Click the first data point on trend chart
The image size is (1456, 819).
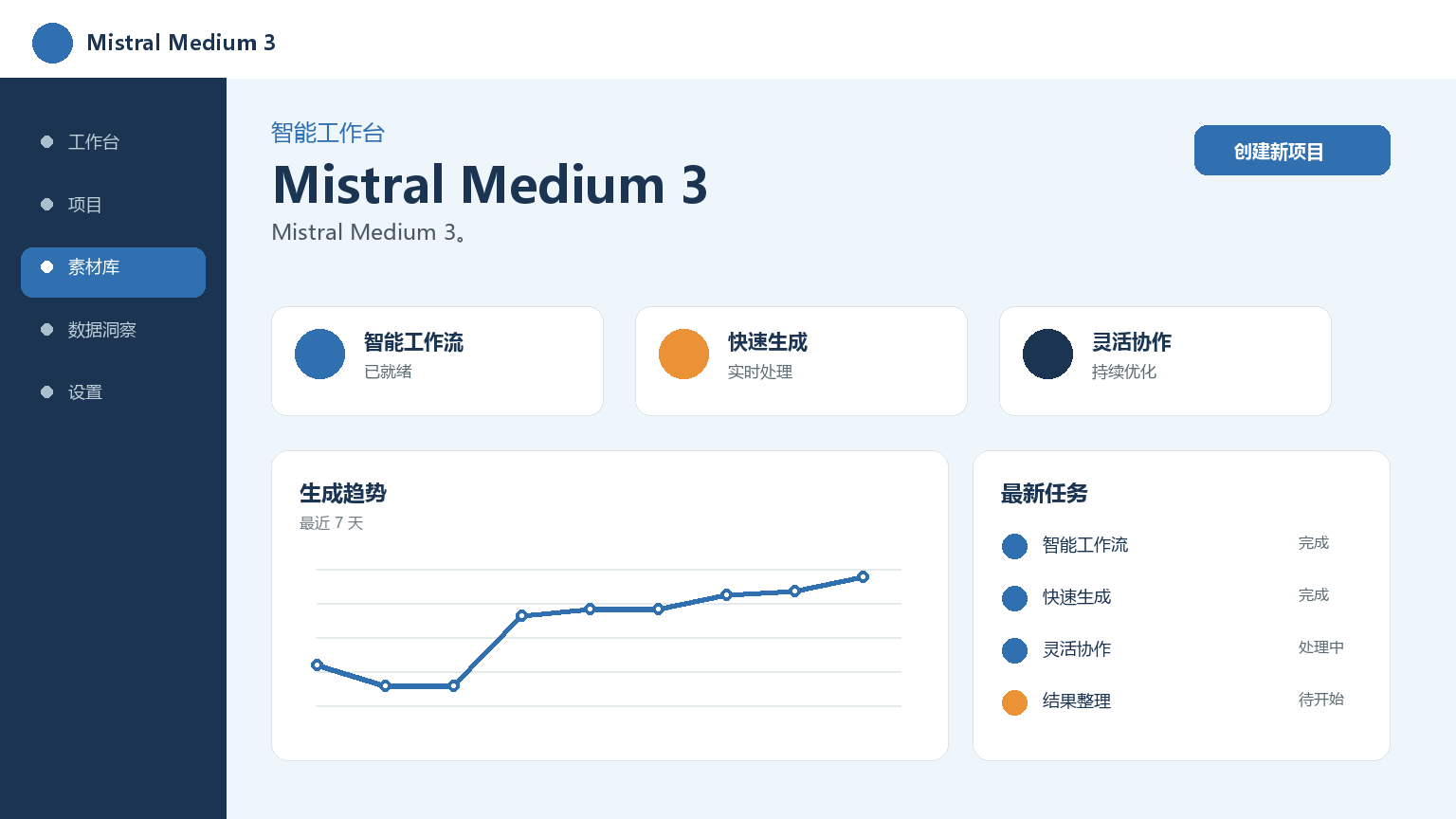317,664
